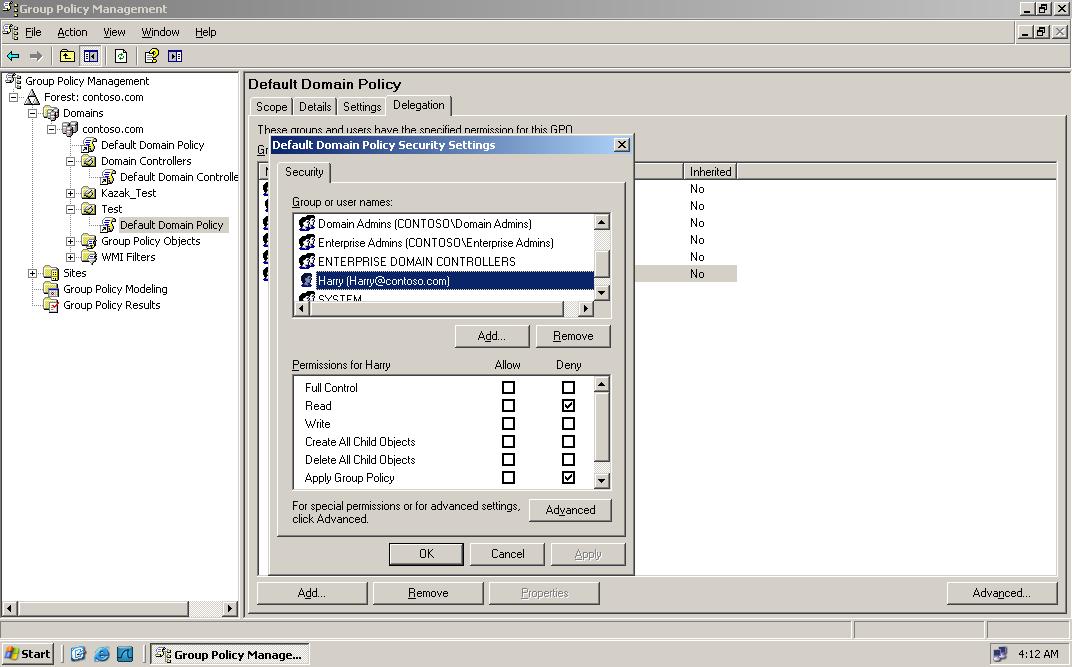
Task: Click the Forest: contoso.com icon
Action: click(x=32, y=97)
